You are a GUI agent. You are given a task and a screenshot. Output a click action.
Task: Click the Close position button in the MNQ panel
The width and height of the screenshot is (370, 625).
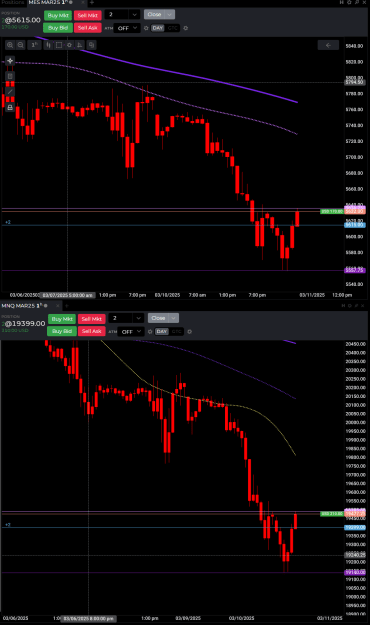point(158,318)
